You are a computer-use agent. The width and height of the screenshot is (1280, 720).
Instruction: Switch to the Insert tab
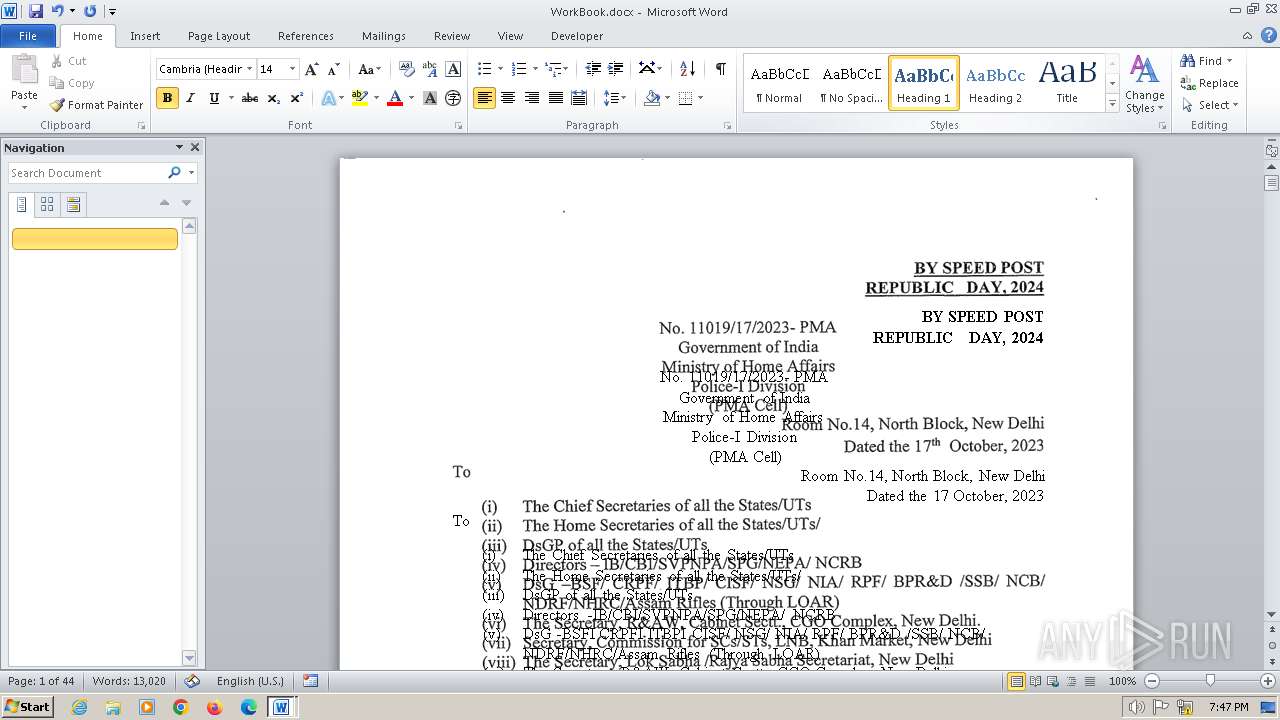(x=145, y=36)
